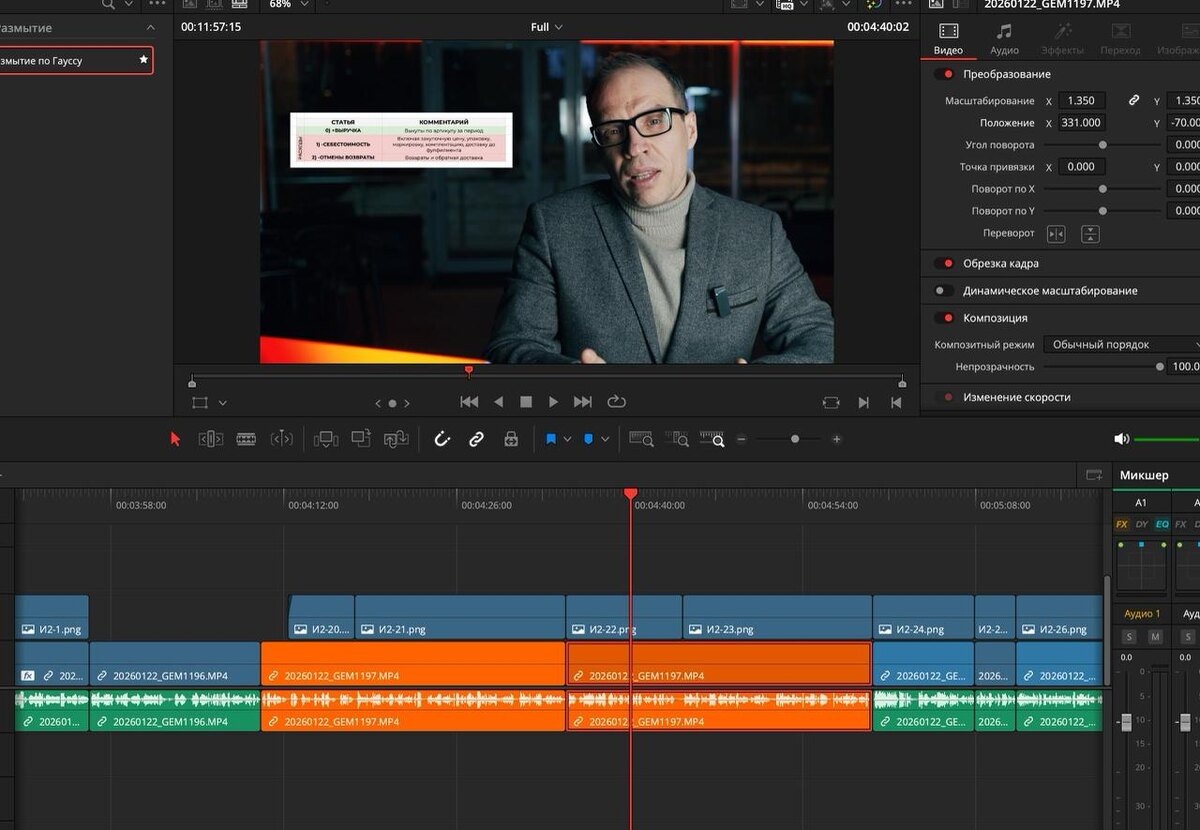1200x830 pixels.
Task: Click the vertical flip button
Action: [1090, 234]
